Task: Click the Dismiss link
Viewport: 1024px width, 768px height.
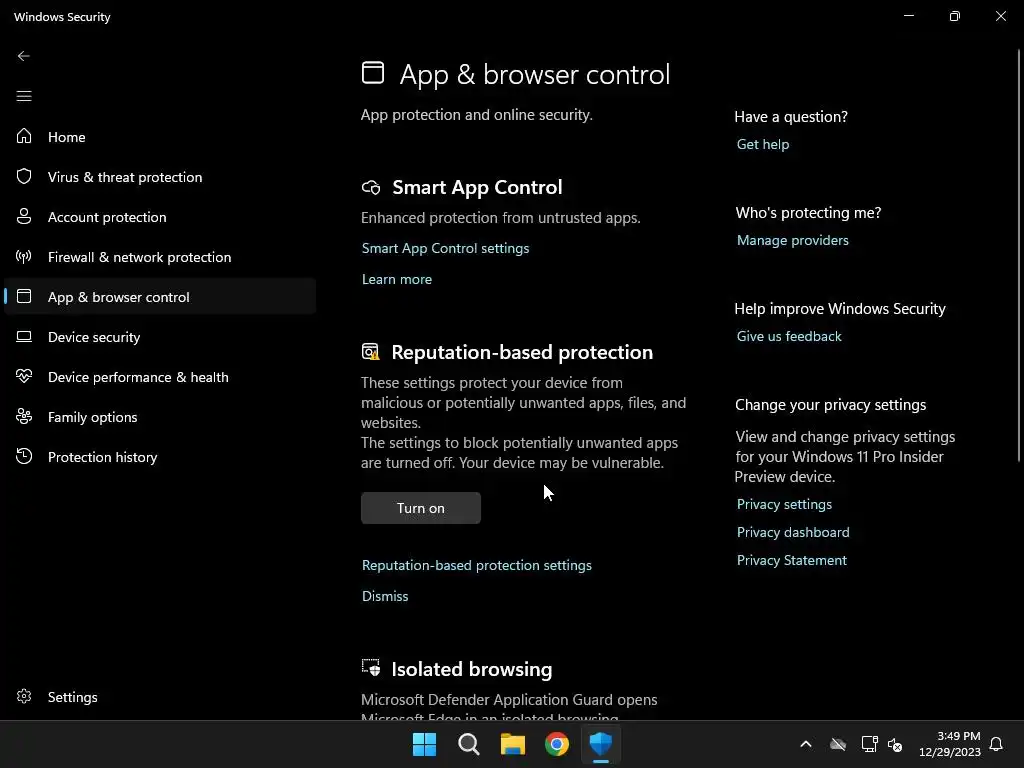Action: coord(385,596)
